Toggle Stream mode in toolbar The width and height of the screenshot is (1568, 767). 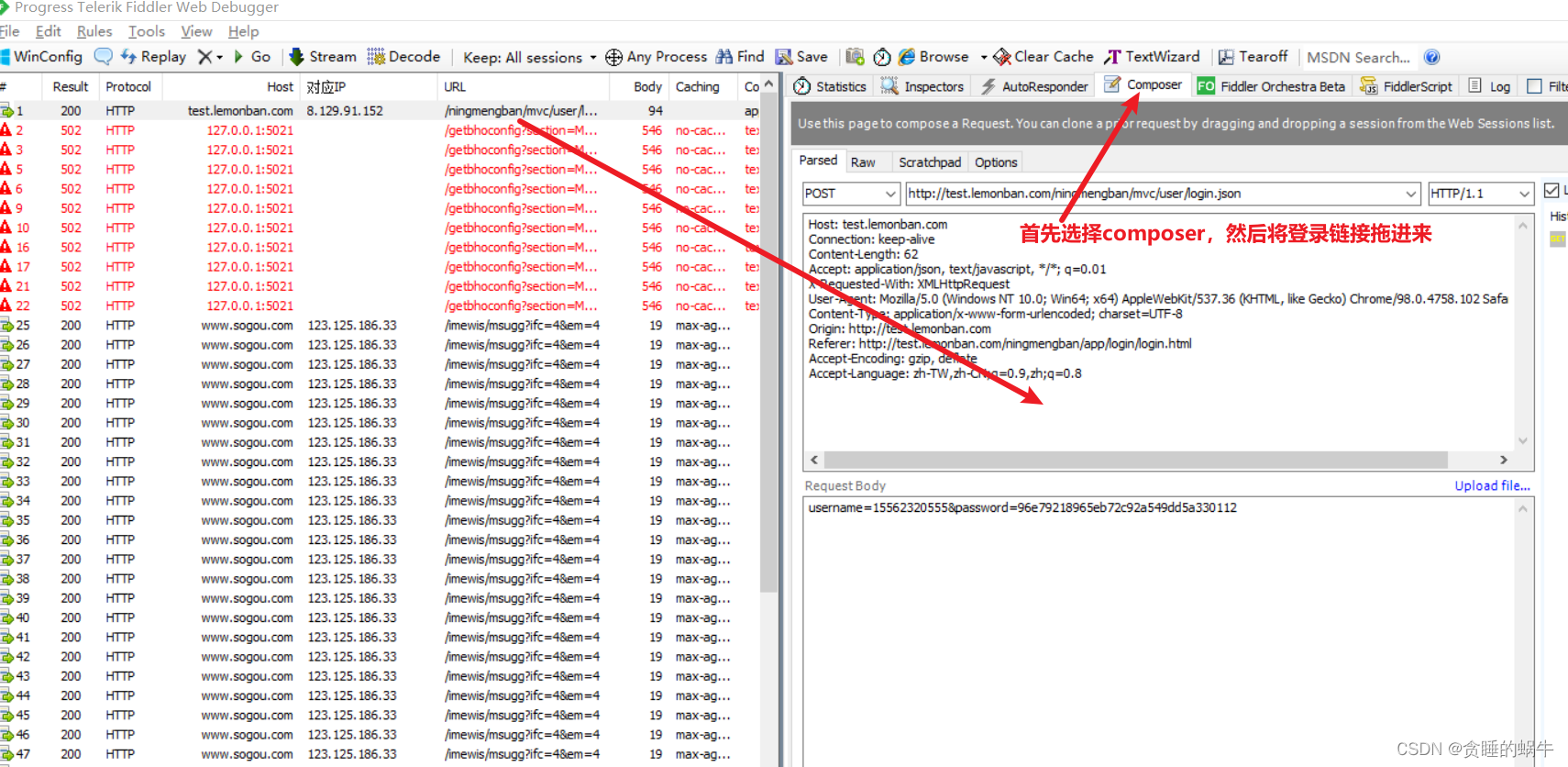coord(323,57)
